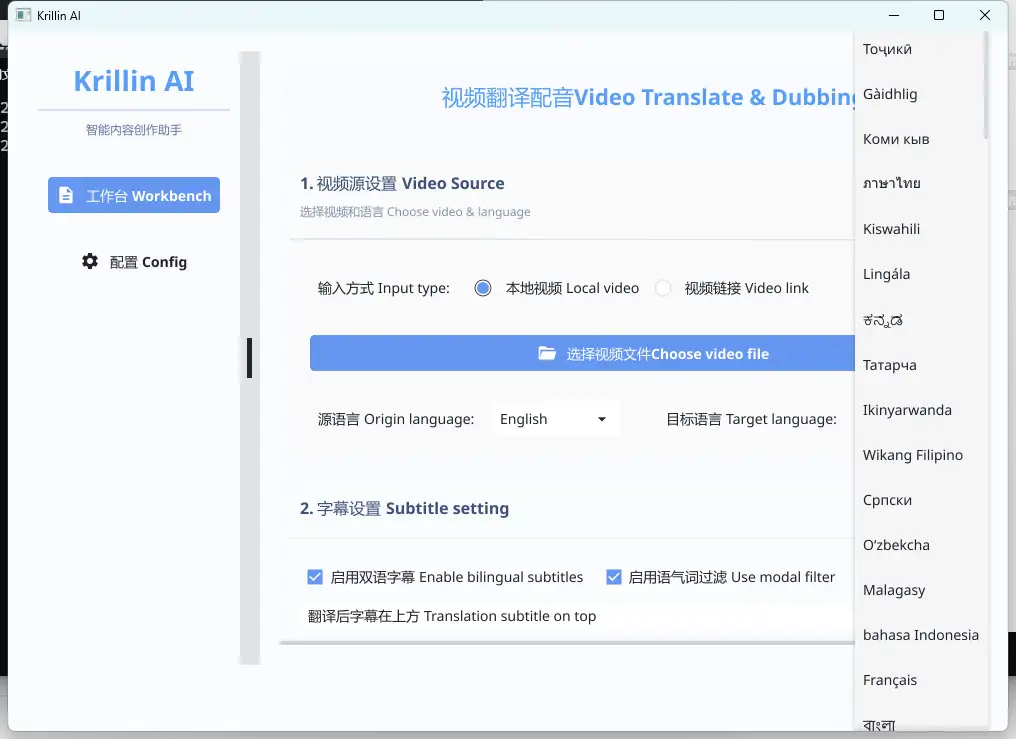The image size is (1016, 739).
Task: Choose Français from the language list
Action: coord(890,680)
